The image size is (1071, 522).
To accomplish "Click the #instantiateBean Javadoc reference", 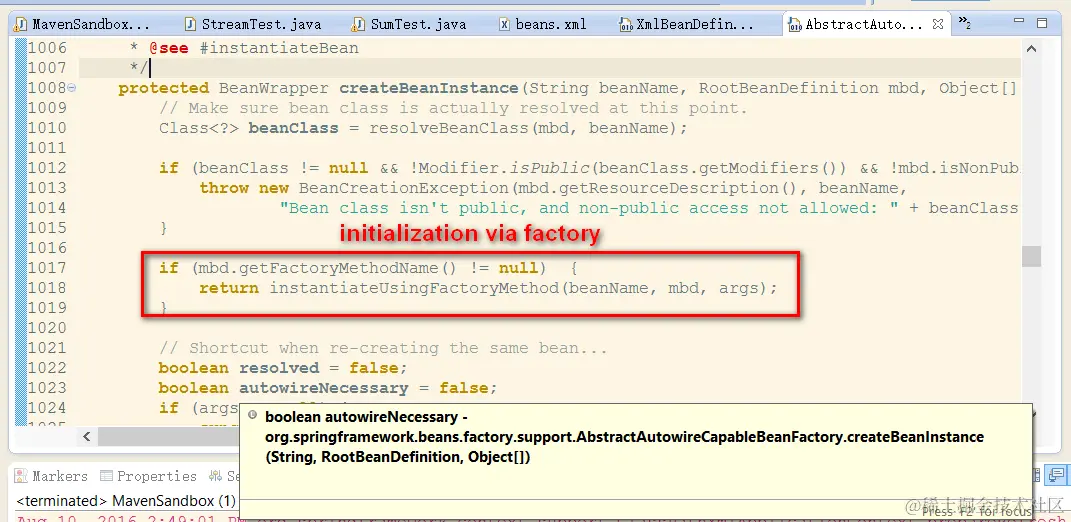I will click(x=278, y=48).
